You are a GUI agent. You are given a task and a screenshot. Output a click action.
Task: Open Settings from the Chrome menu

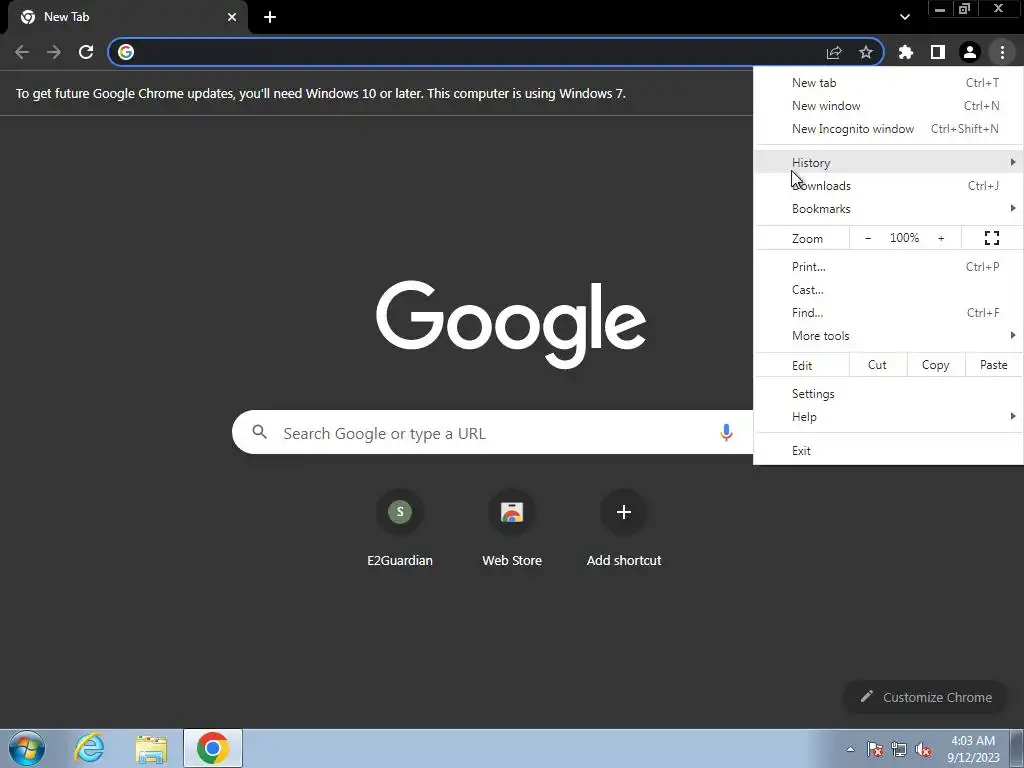point(888,394)
